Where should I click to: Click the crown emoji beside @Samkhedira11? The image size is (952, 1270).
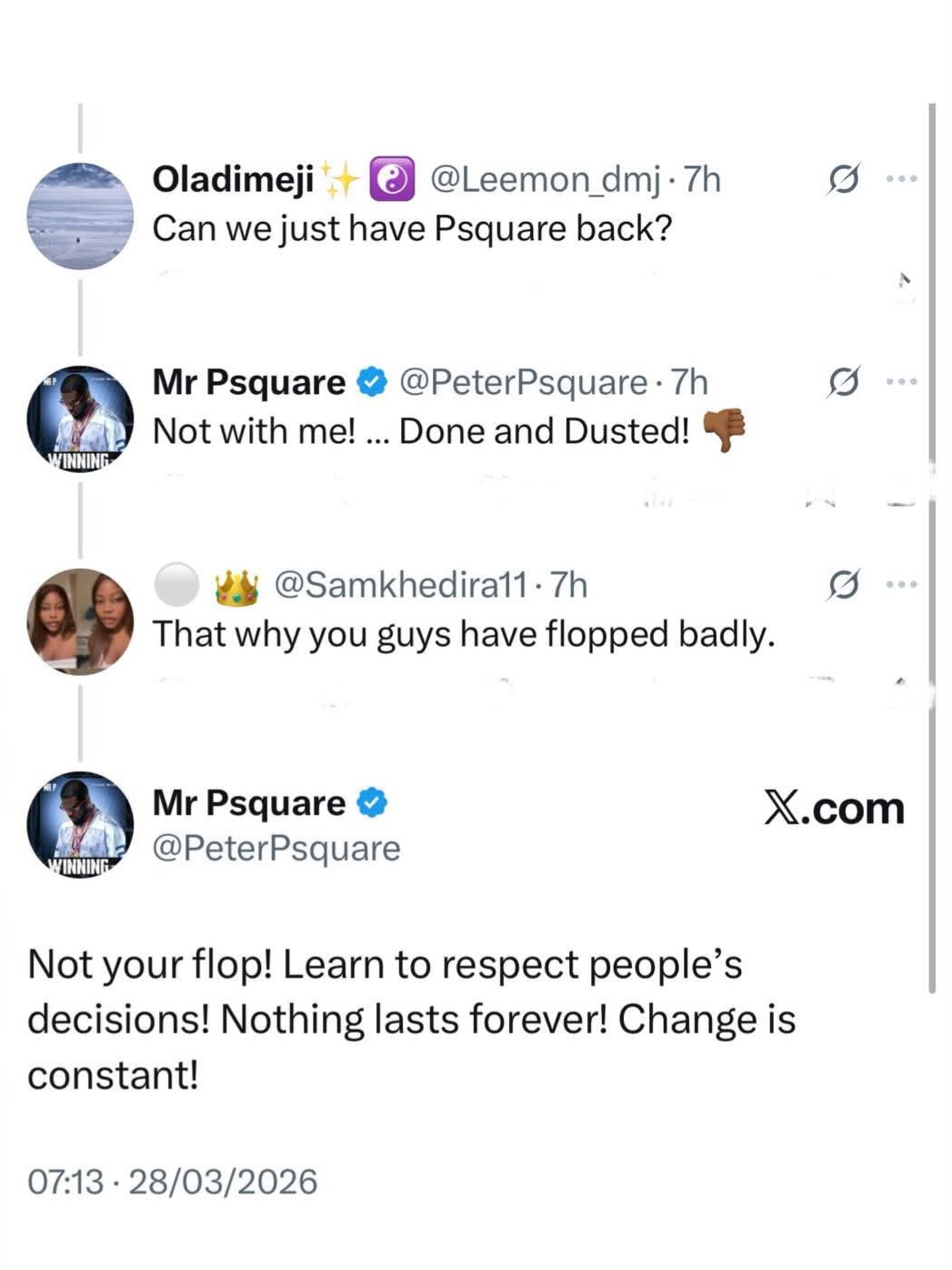(x=236, y=587)
